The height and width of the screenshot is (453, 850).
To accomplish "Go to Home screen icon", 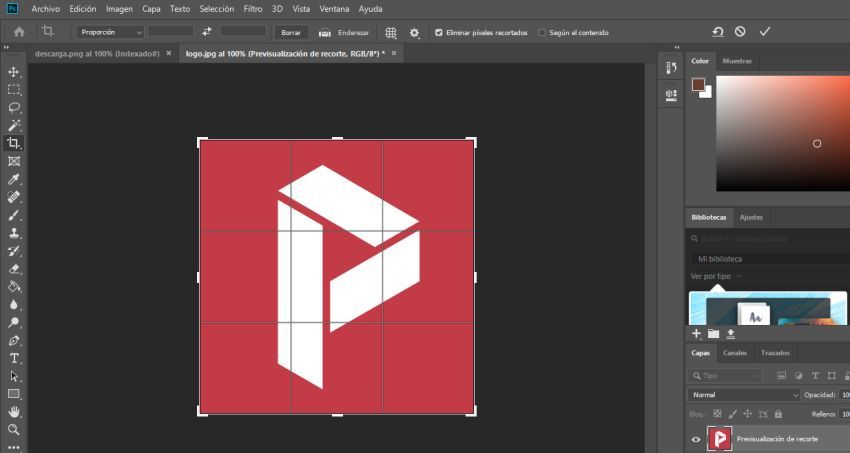I will [19, 32].
